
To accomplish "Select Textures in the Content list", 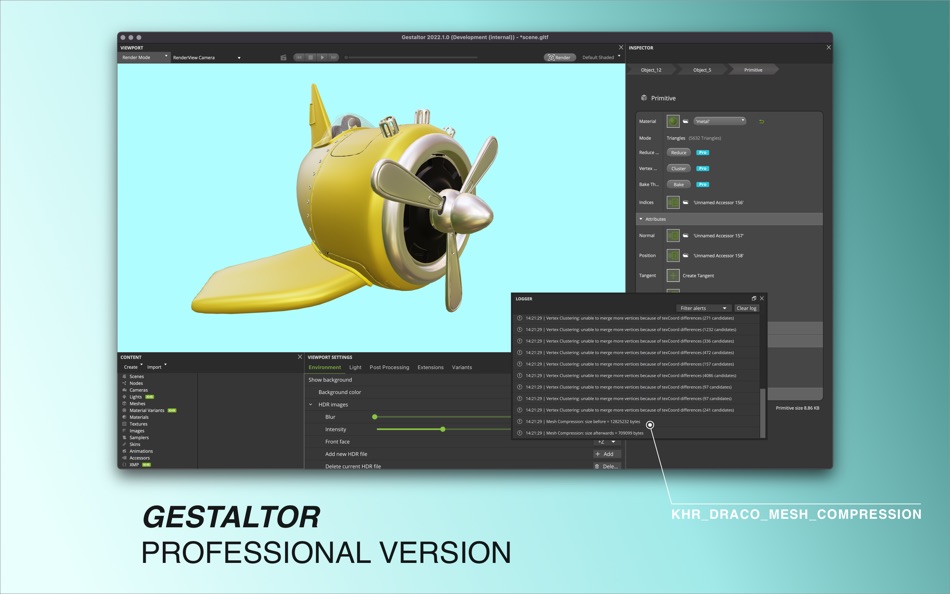I will 138,424.
